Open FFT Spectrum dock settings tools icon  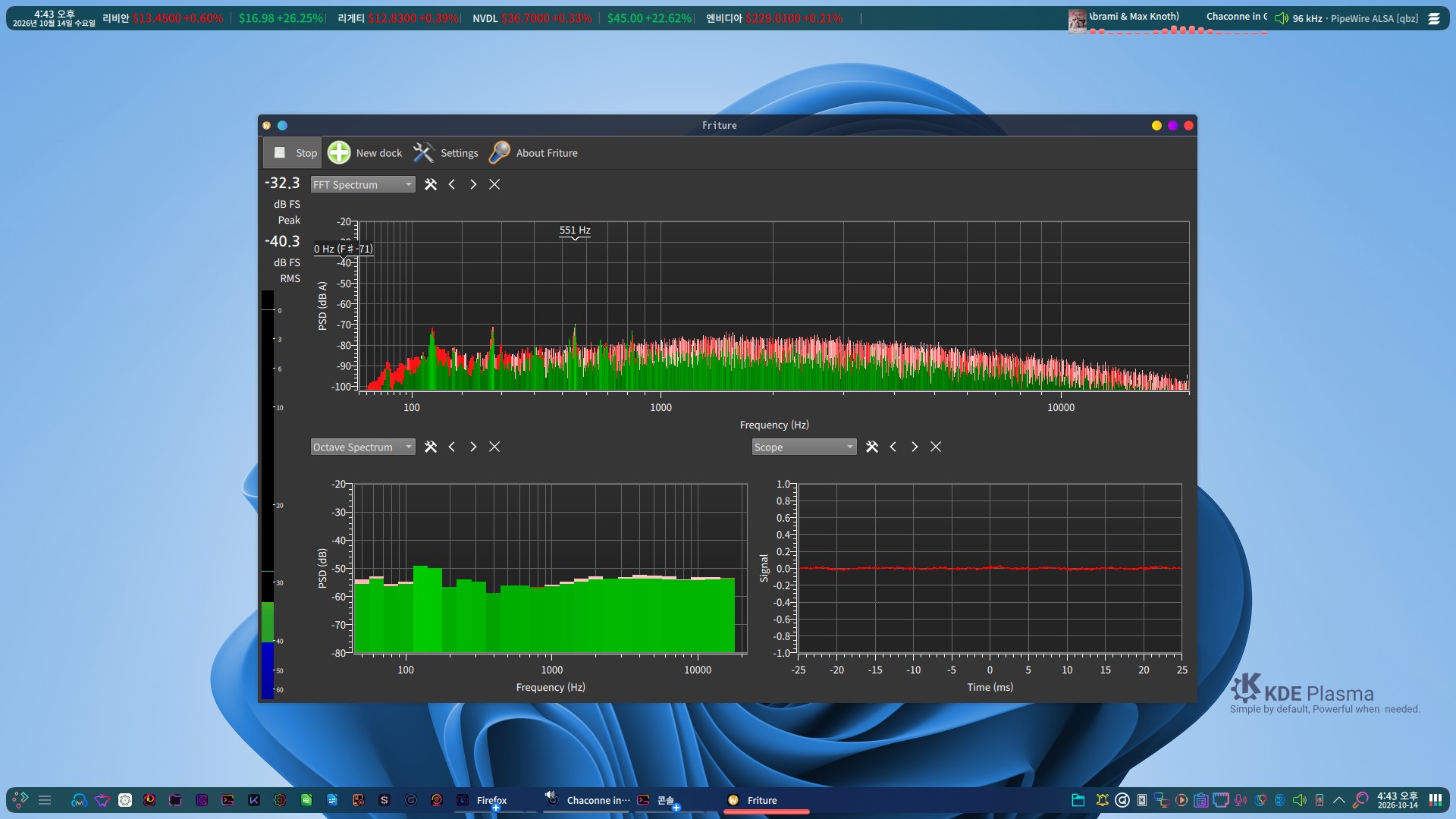pyautogui.click(x=431, y=184)
